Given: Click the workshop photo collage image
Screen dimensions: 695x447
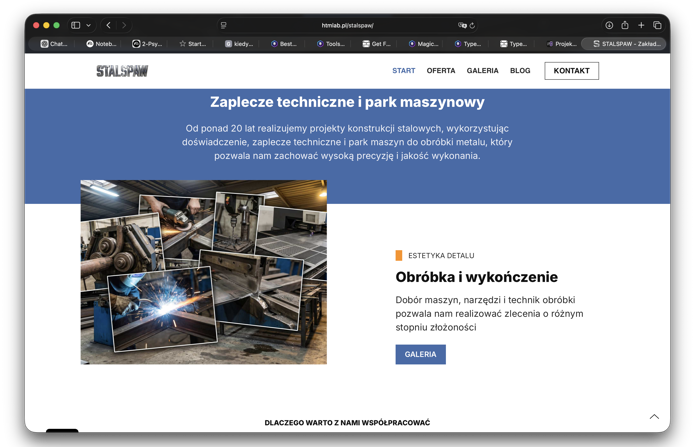Looking at the screenshot, I should coord(204,272).
